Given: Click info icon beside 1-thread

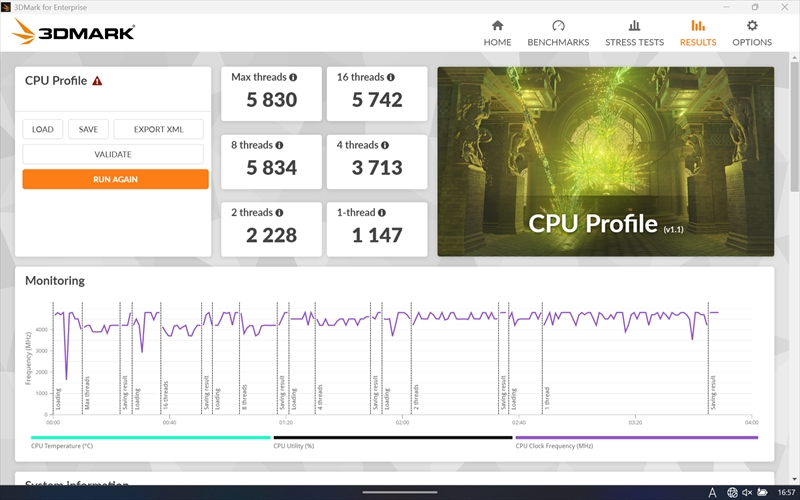Looking at the screenshot, I should coord(382,212).
